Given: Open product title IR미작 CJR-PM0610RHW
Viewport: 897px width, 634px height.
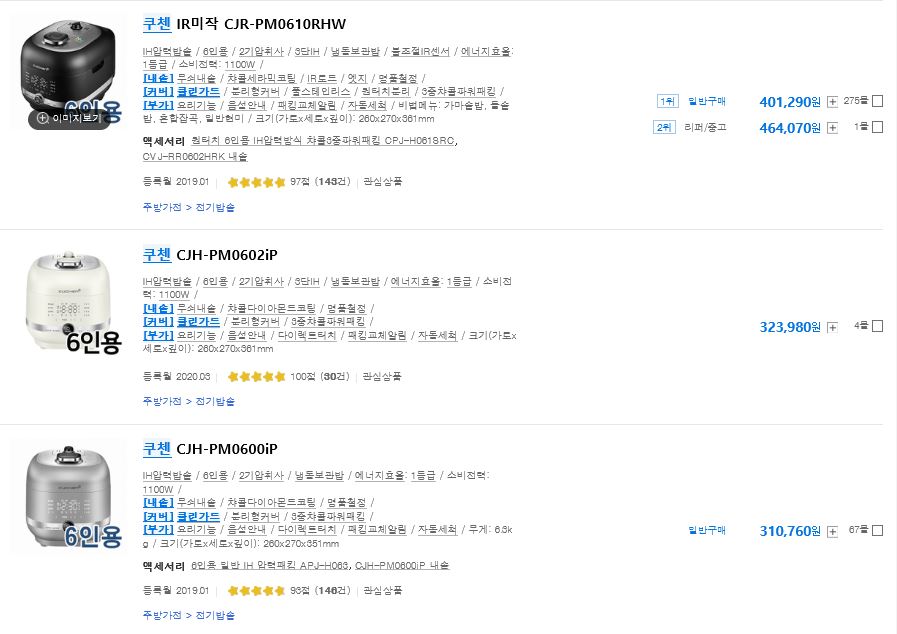Looking at the screenshot, I should (261, 24).
